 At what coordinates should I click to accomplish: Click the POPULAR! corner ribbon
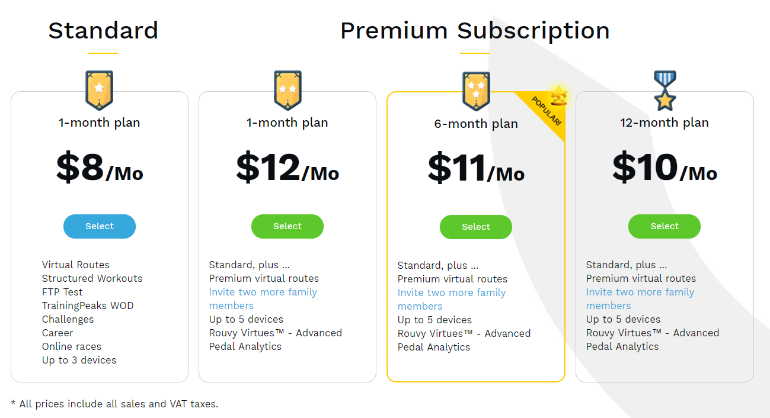tap(545, 112)
